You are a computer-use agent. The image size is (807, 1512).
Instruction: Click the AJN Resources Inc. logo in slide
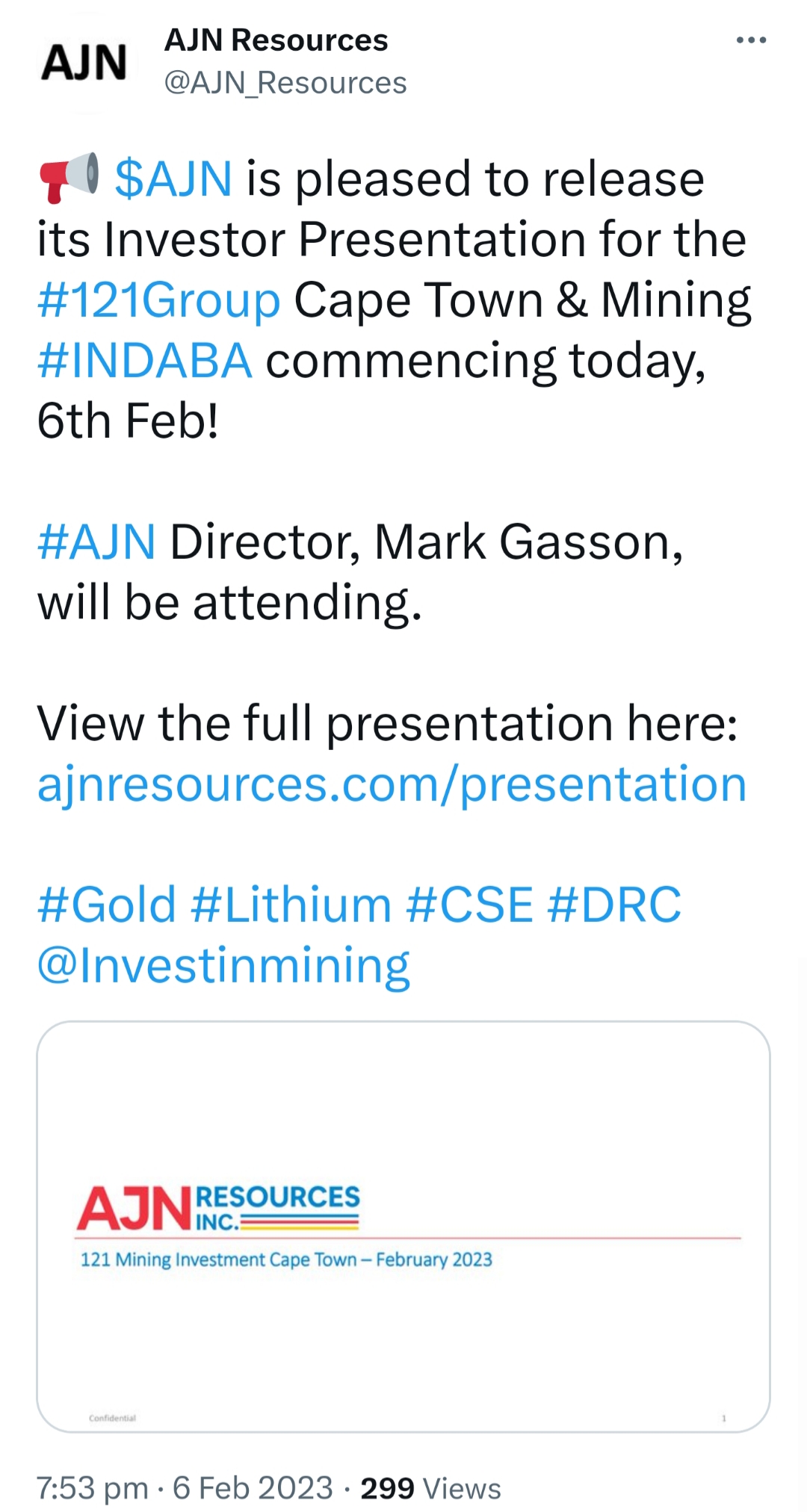(218, 1207)
